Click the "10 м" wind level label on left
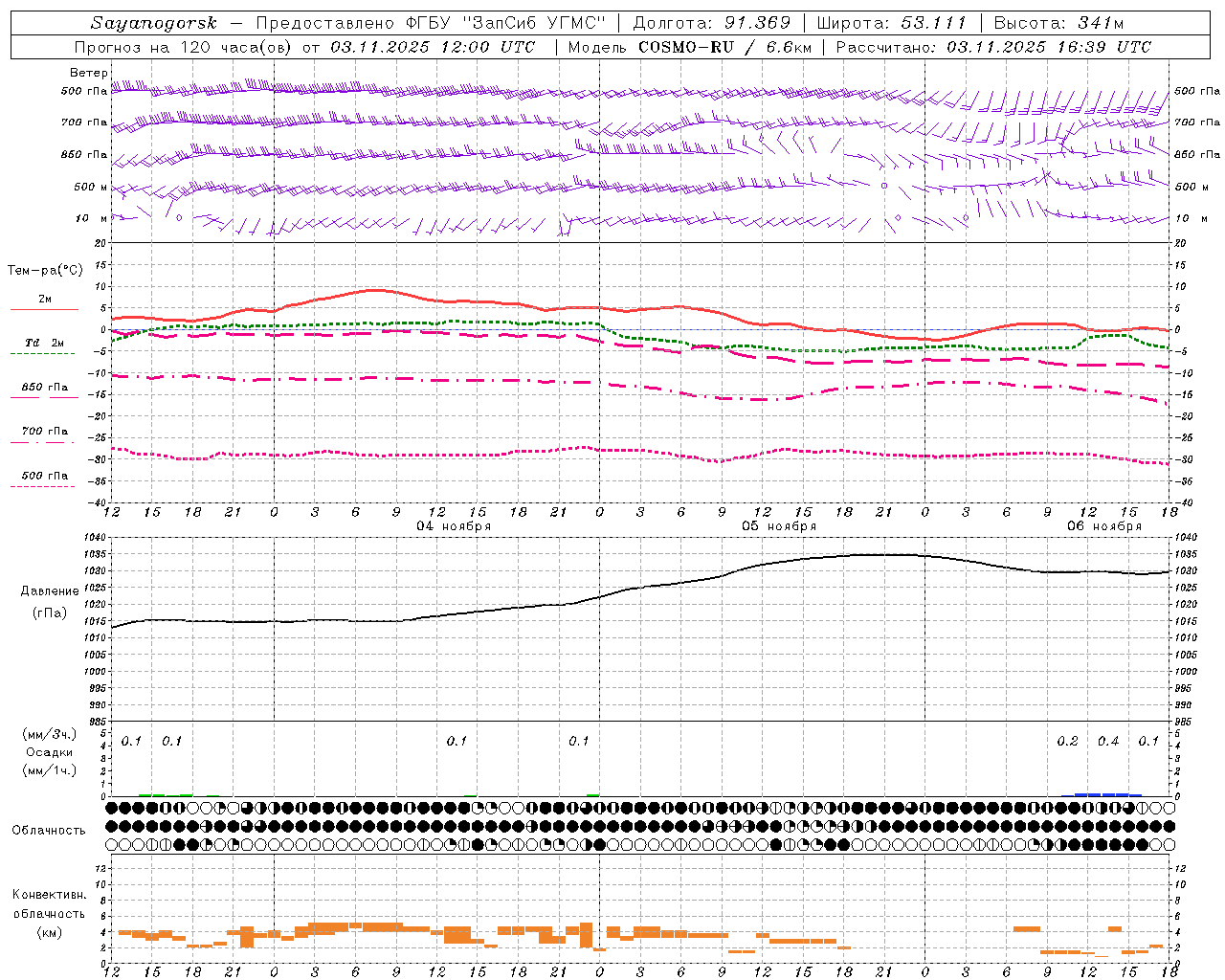1225x980 pixels. coord(91,218)
